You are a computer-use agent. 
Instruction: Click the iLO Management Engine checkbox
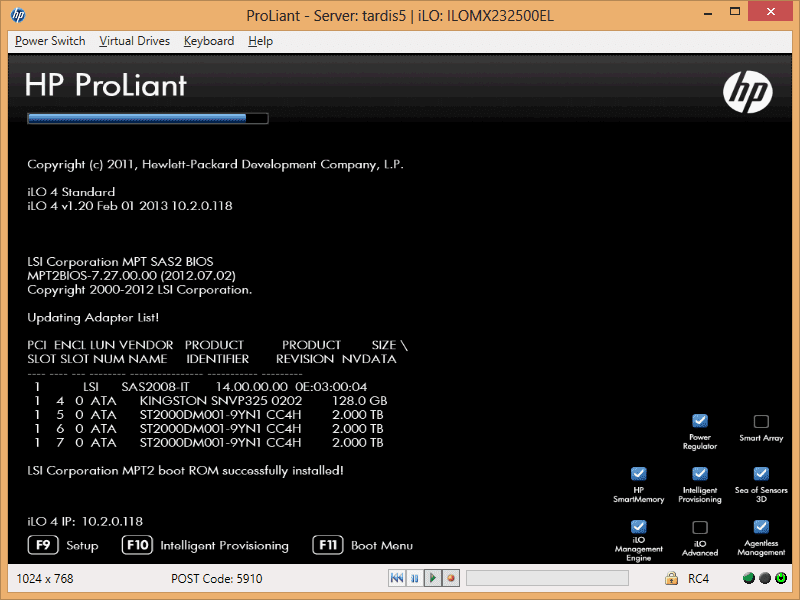point(639,526)
